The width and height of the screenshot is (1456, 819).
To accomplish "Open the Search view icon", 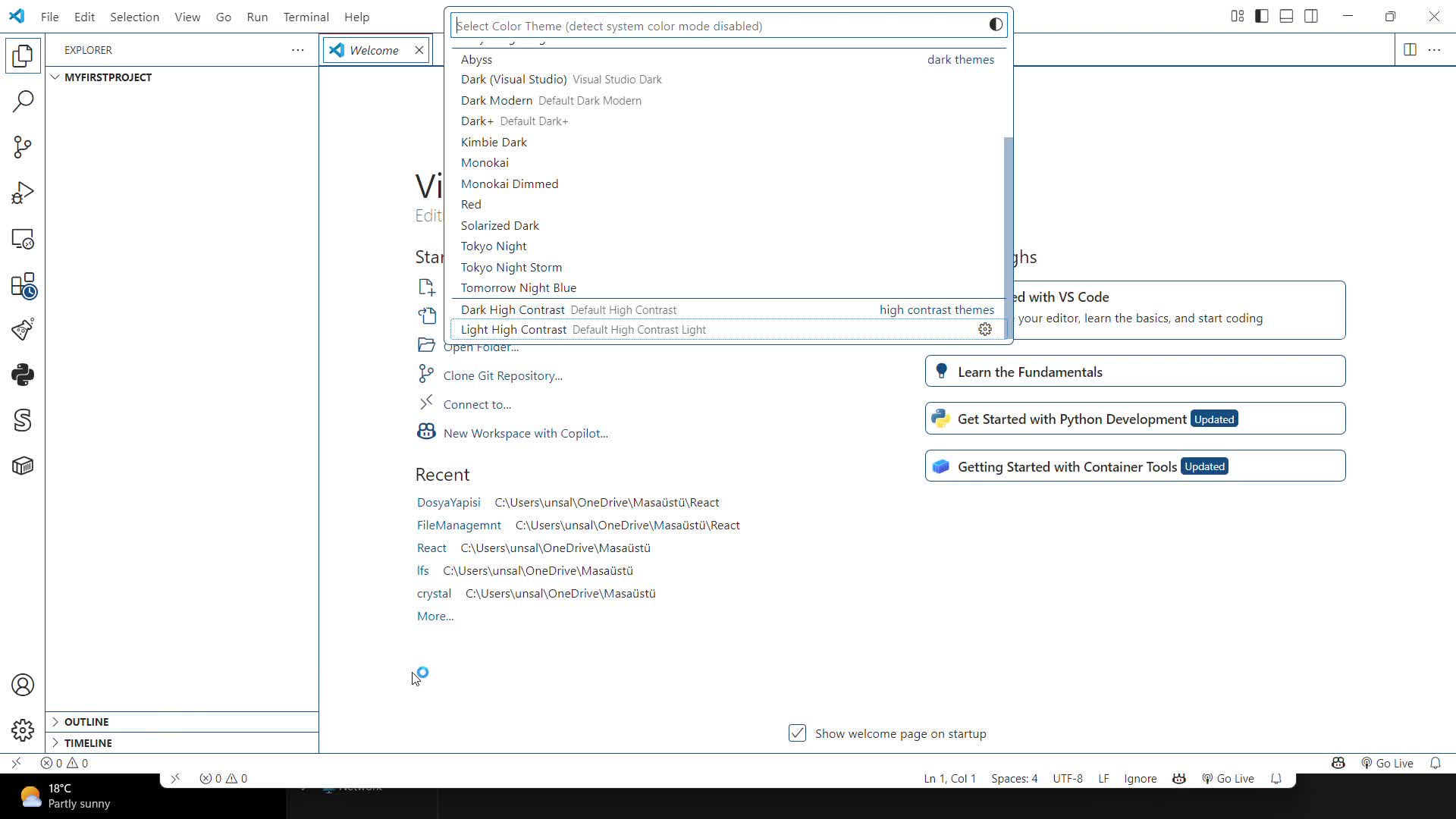I will click(23, 101).
